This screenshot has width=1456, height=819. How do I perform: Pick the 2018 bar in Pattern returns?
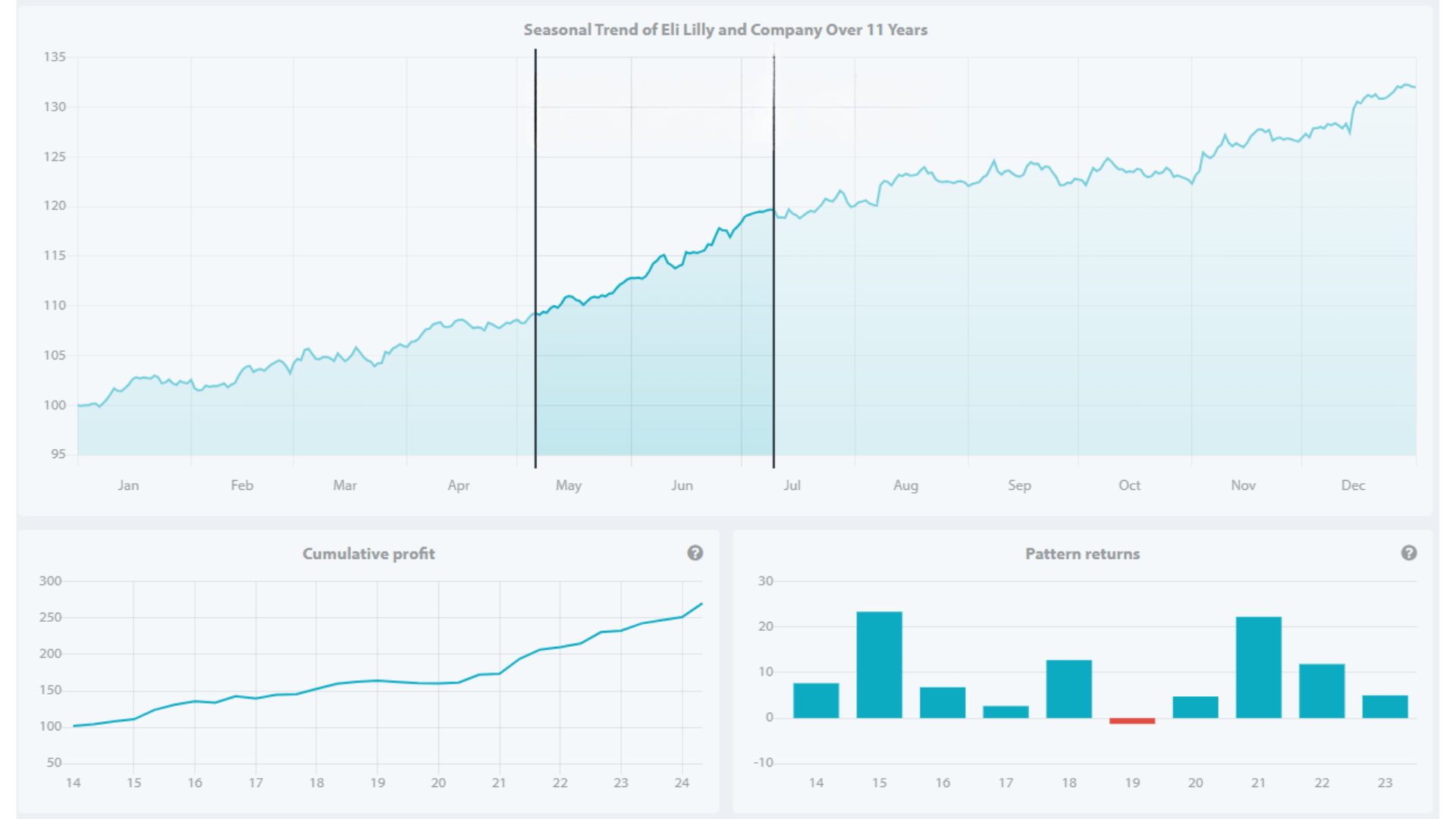(x=1068, y=689)
